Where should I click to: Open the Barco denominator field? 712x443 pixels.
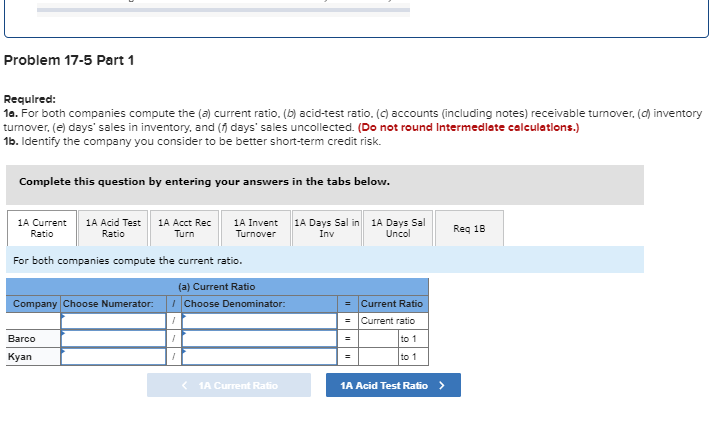(259, 339)
